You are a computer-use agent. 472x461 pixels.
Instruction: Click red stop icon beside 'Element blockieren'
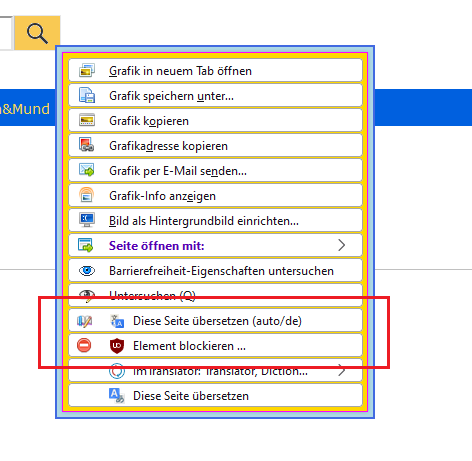coord(84,345)
